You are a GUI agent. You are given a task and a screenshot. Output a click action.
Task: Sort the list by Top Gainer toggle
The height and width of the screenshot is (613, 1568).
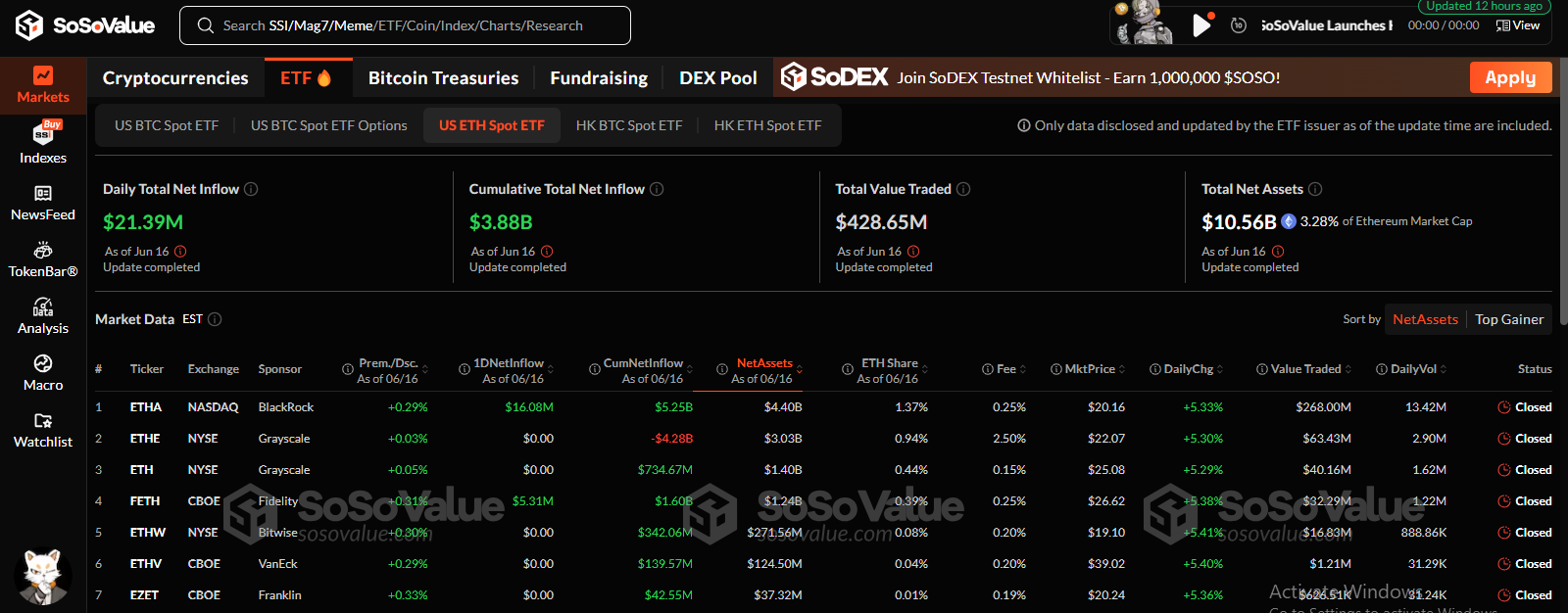[x=1509, y=319]
